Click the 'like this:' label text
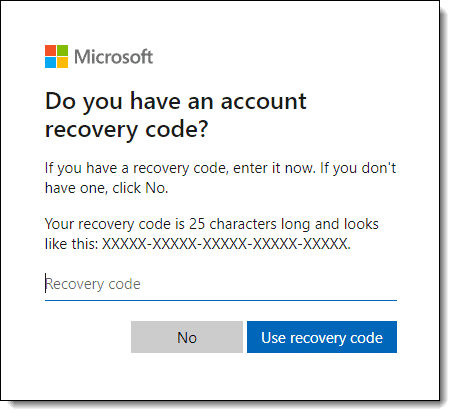Screen dimensions: 455x416 tap(71, 244)
